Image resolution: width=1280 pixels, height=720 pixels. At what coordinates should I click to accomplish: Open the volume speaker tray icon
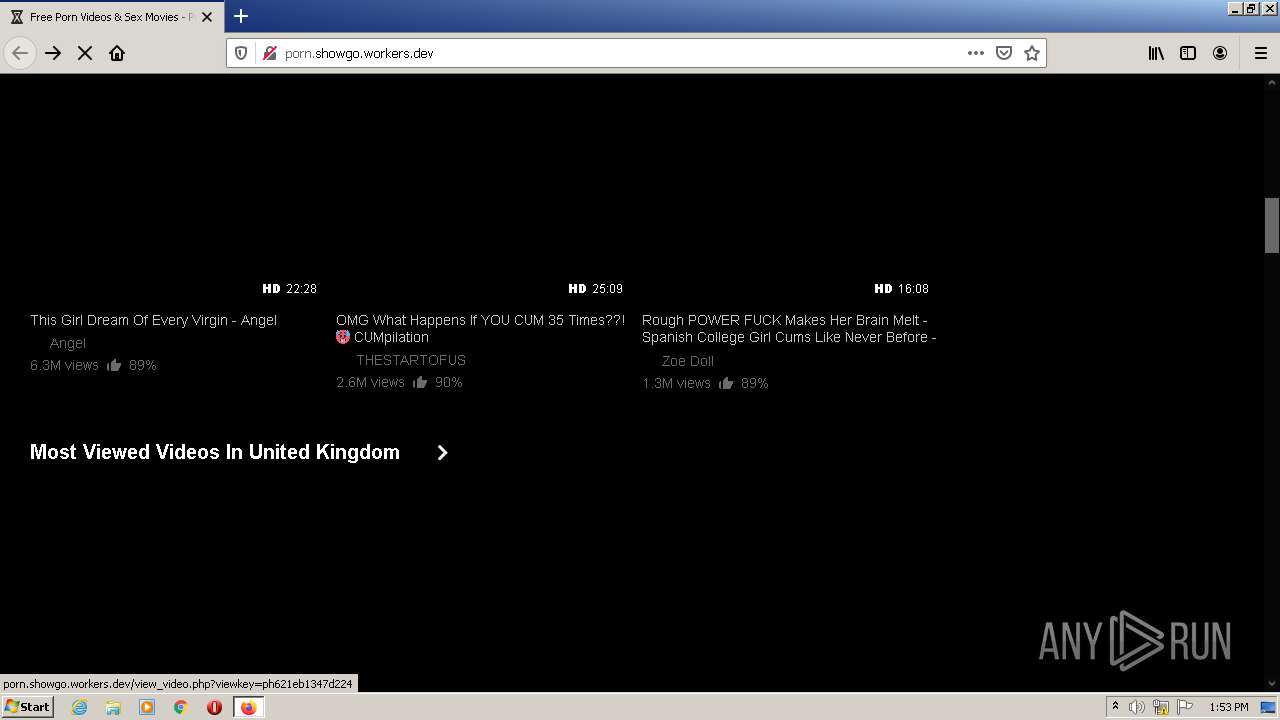(1137, 707)
